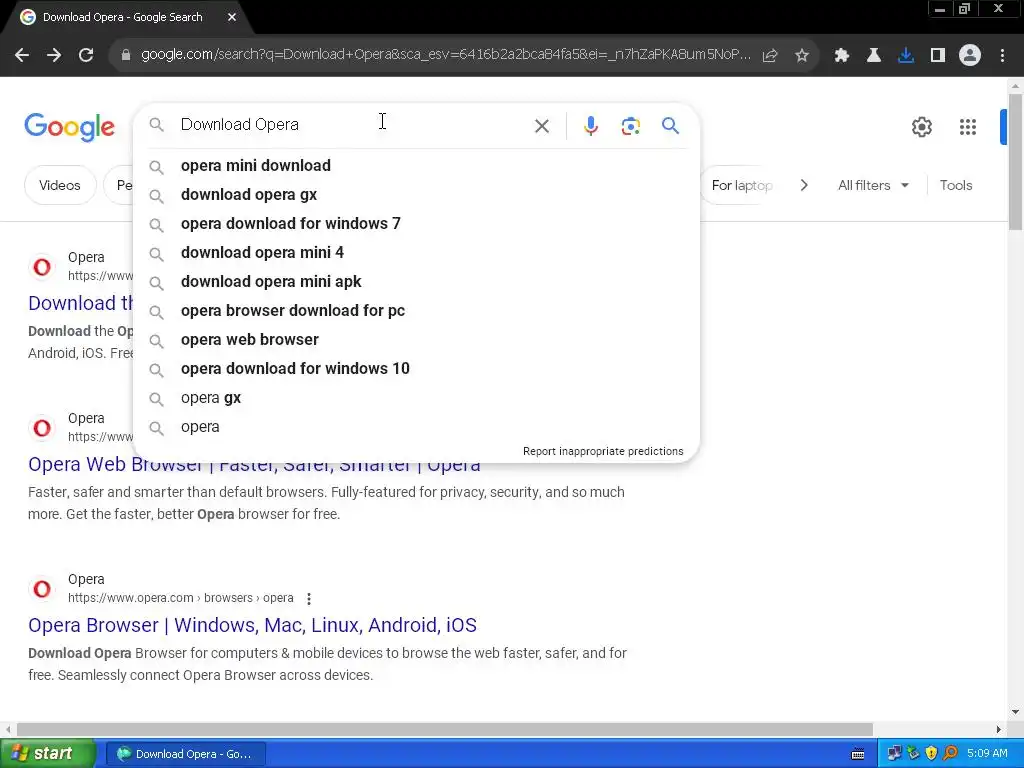Show browser downloads
Viewport: 1024px width, 768px height.
point(905,55)
